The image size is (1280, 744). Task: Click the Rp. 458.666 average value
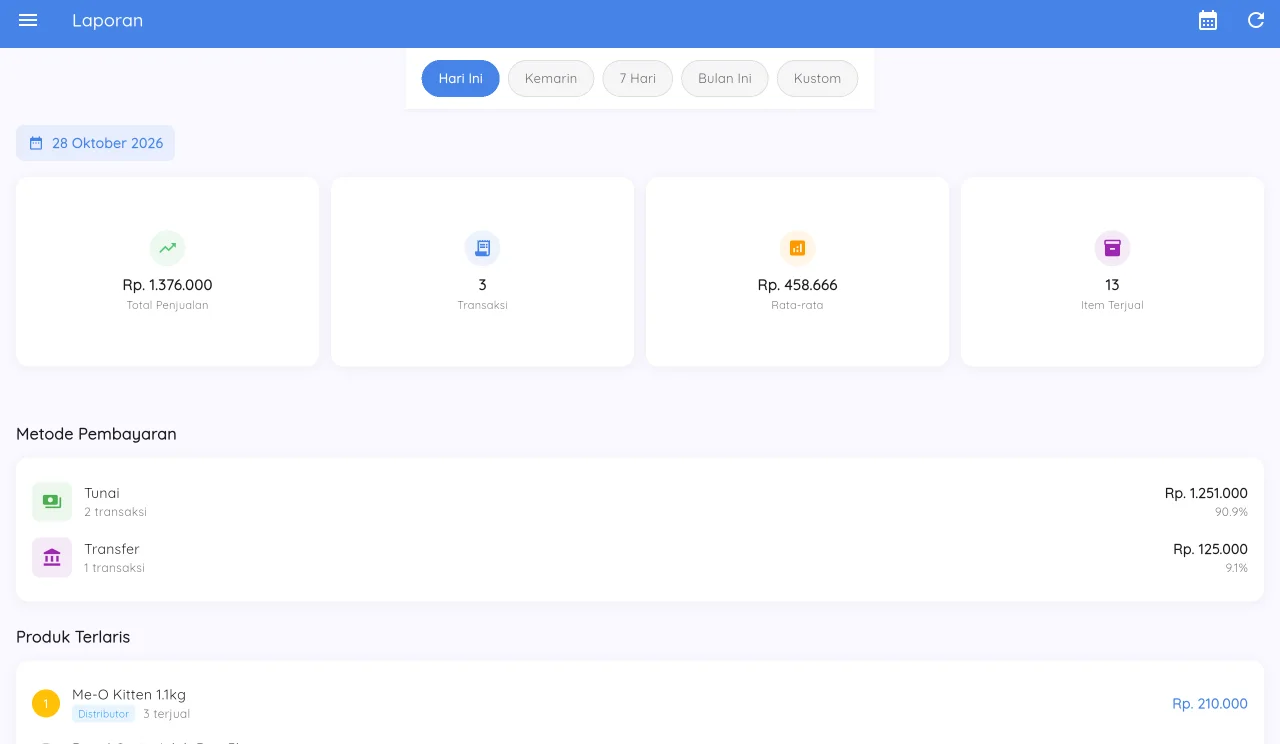pos(797,285)
